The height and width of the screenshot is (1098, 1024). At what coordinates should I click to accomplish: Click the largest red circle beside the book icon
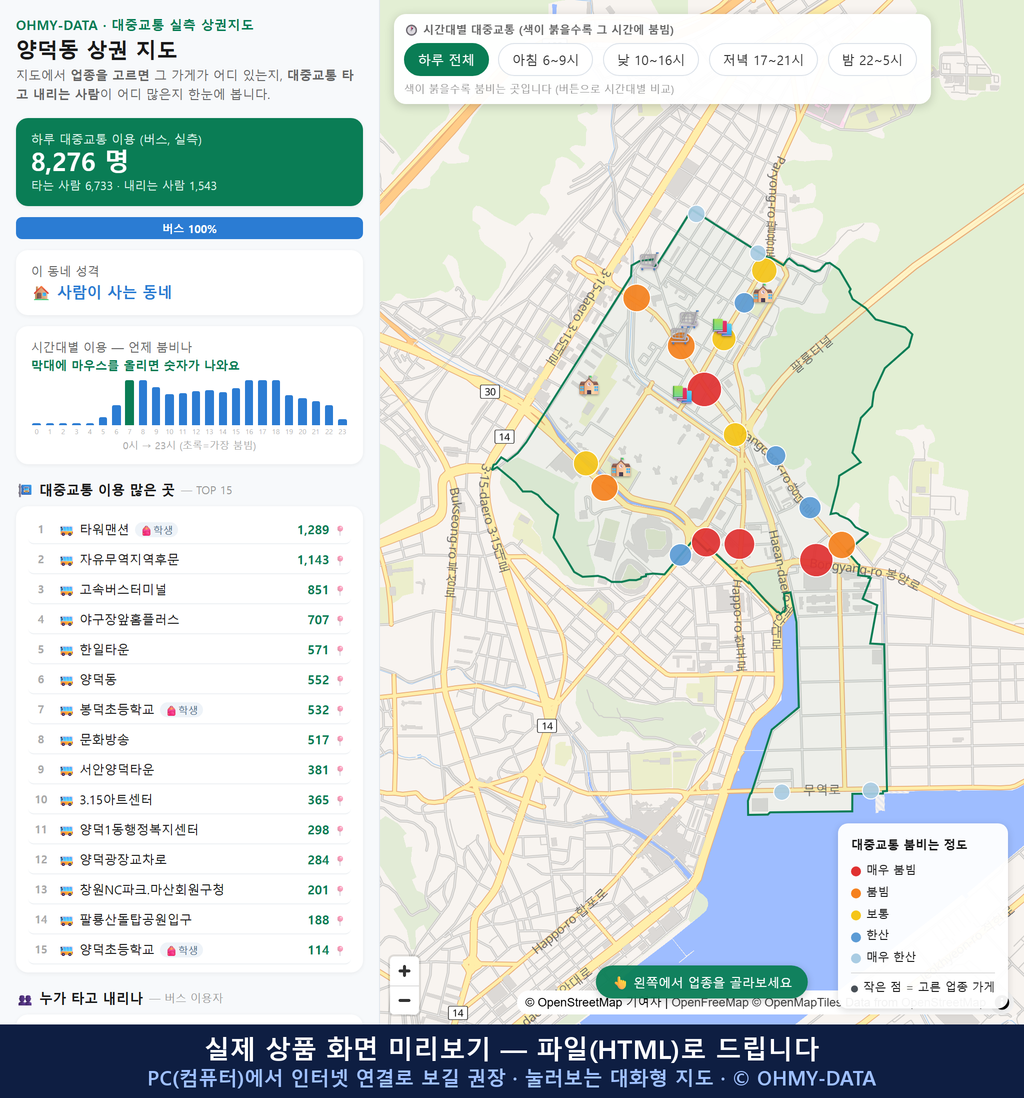tap(705, 390)
